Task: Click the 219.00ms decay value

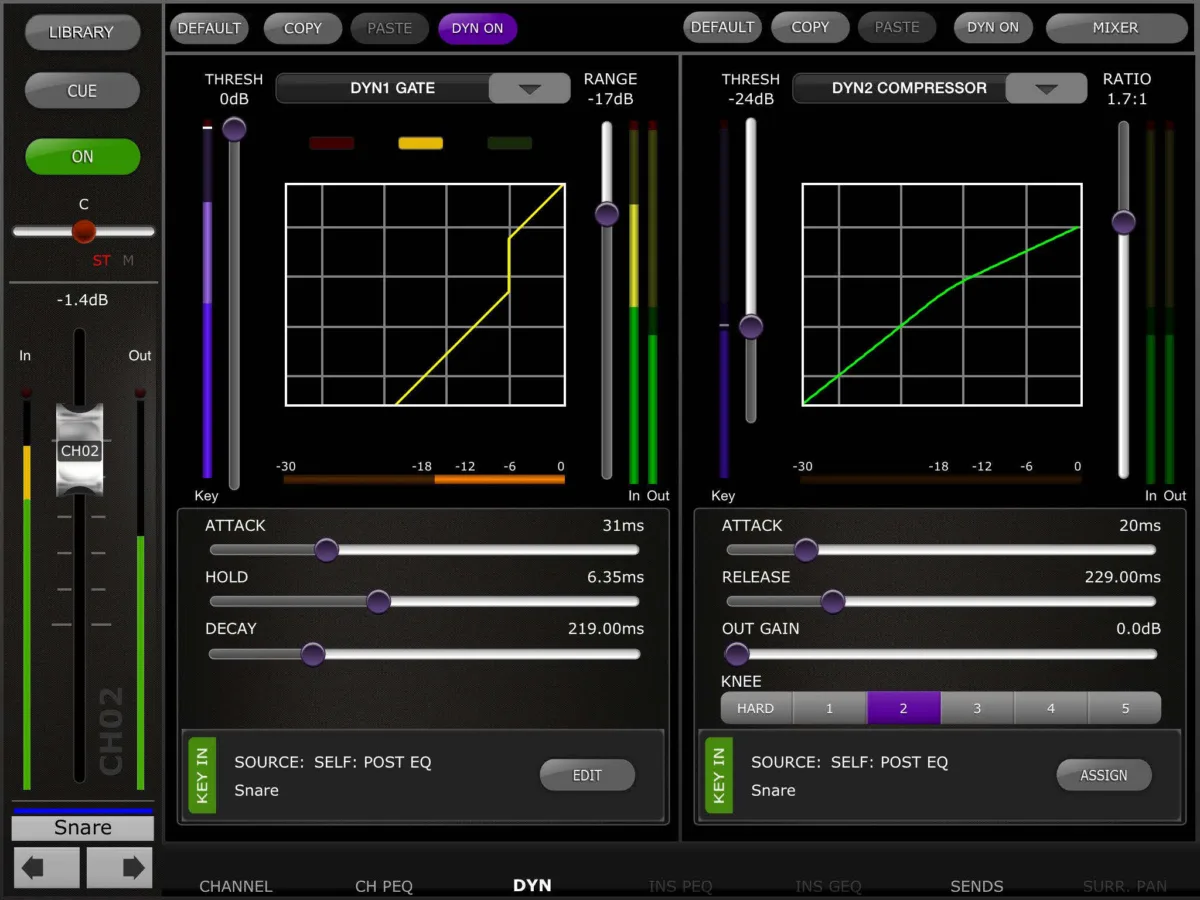Action: click(606, 629)
